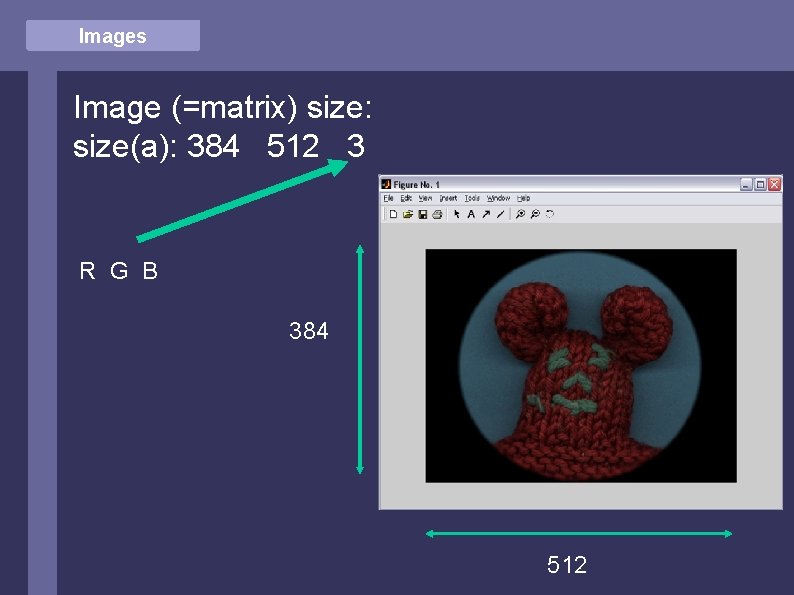Maximize the Figure No. 1 window
Image resolution: width=794 pixels, height=595 pixels.
pyautogui.click(x=760, y=185)
